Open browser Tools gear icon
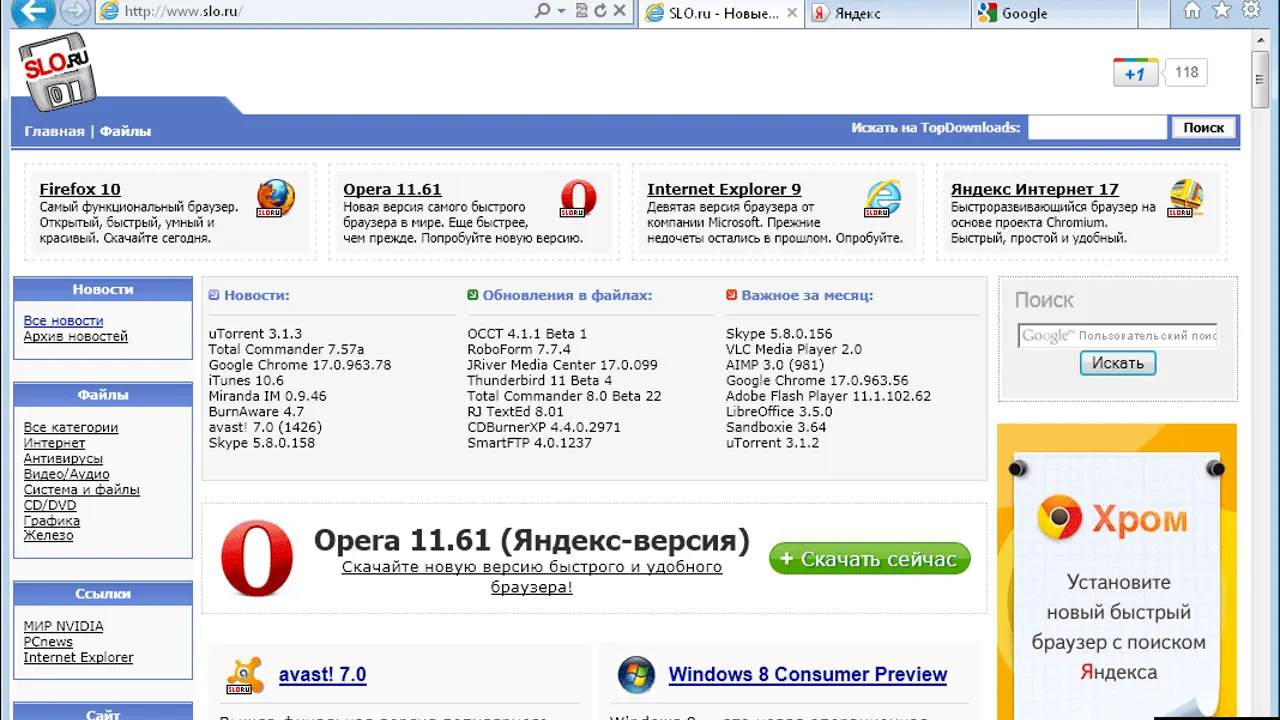Viewport: 1280px width, 720px height. click(x=1251, y=11)
